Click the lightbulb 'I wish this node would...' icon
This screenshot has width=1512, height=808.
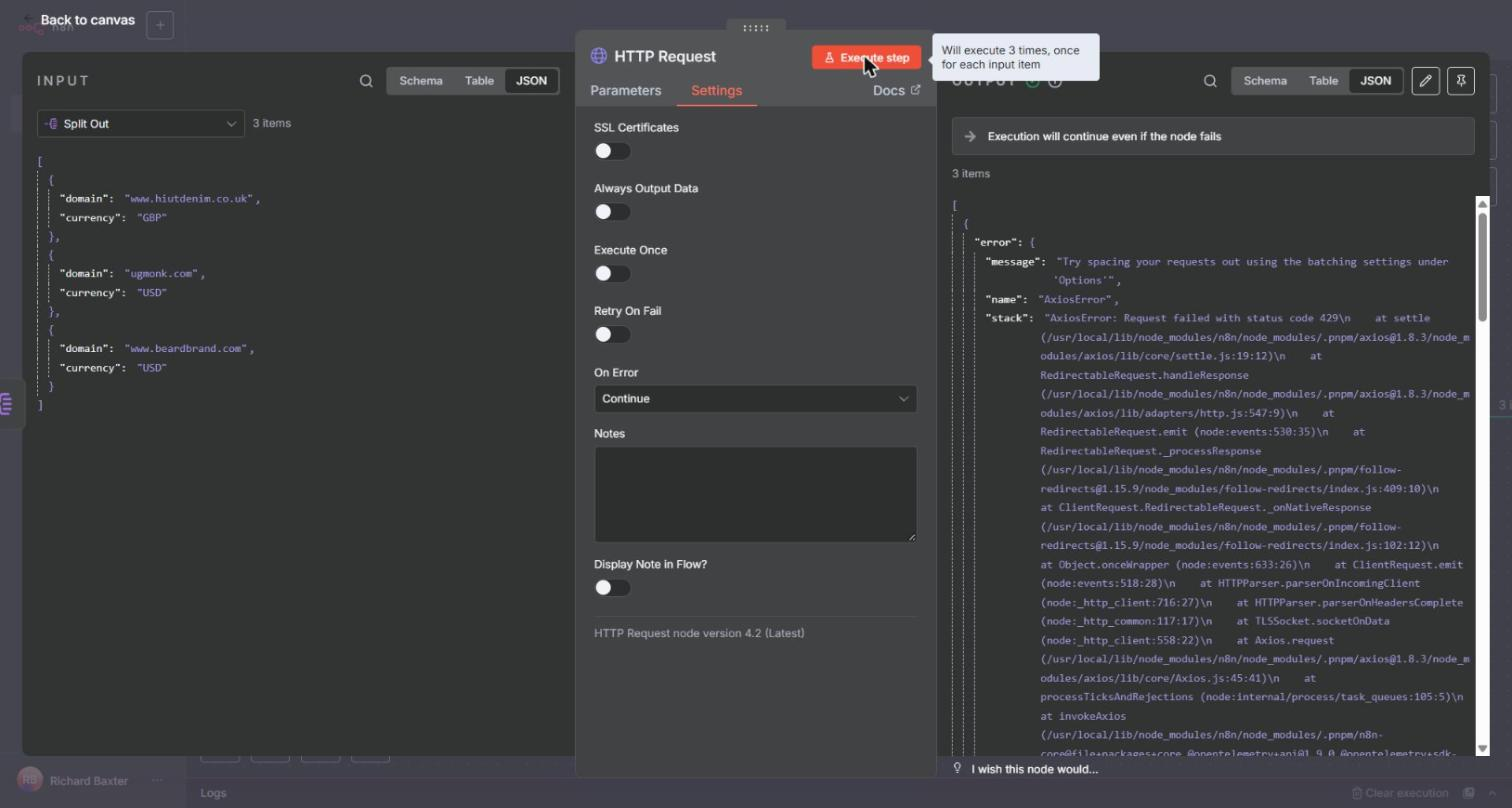tap(957, 768)
